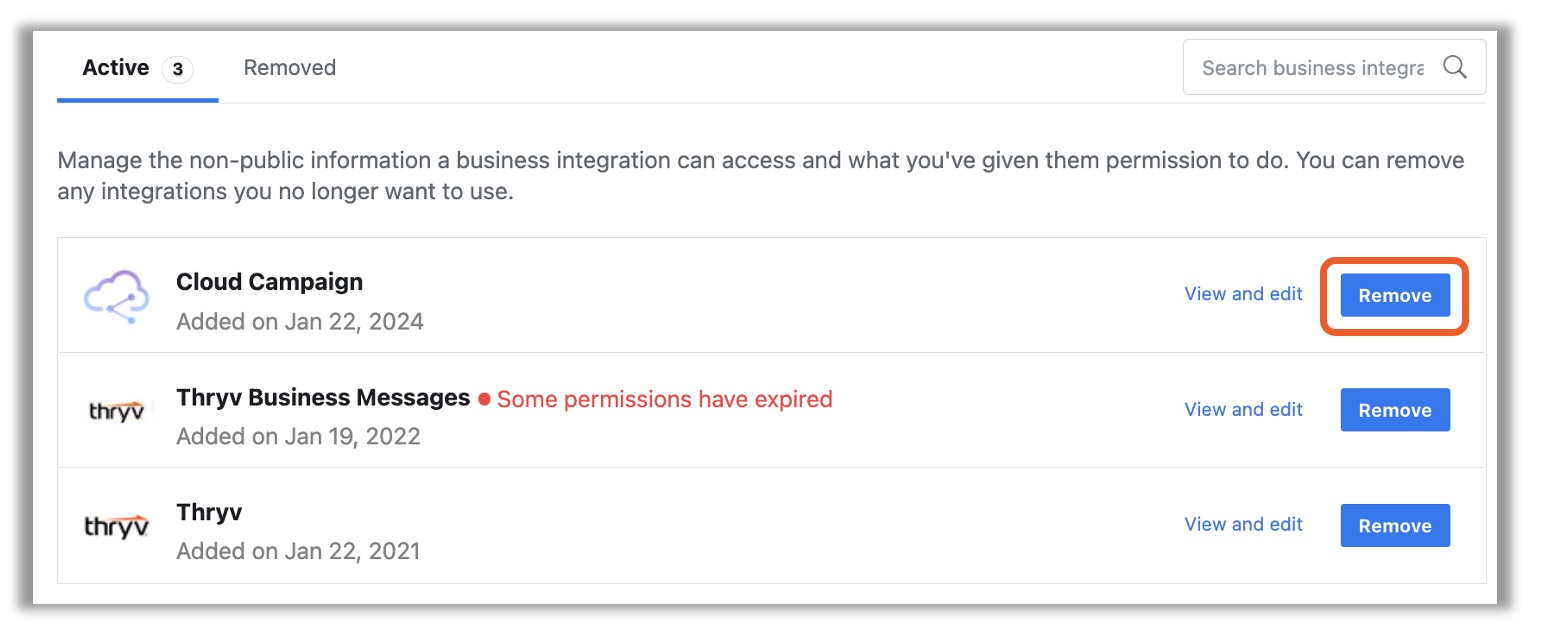The height and width of the screenshot is (640, 1544).
Task: Click the Some permissions have expired warning
Action: (x=664, y=400)
